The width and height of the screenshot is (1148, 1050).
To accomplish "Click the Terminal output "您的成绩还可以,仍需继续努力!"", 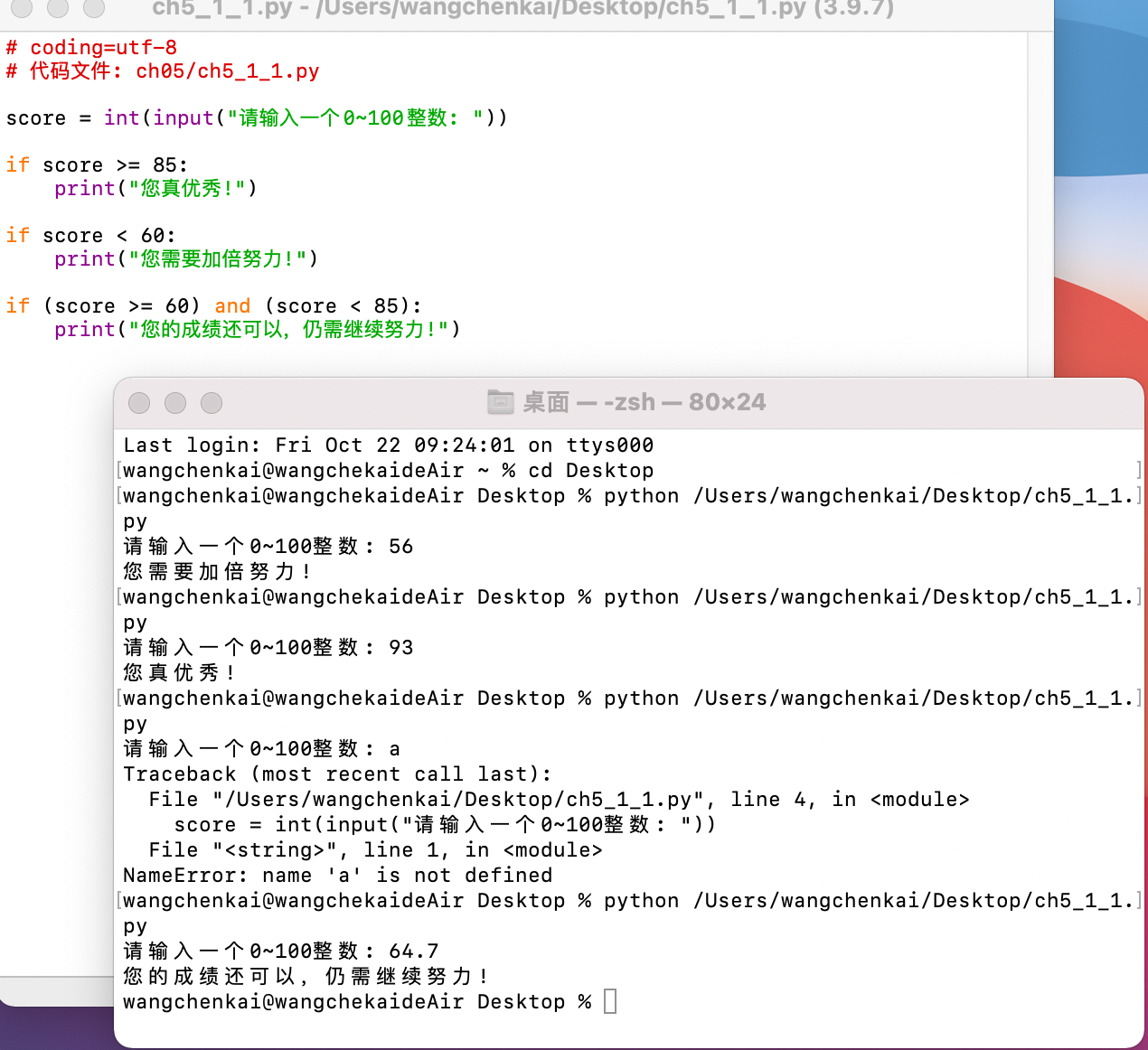I will click(306, 976).
